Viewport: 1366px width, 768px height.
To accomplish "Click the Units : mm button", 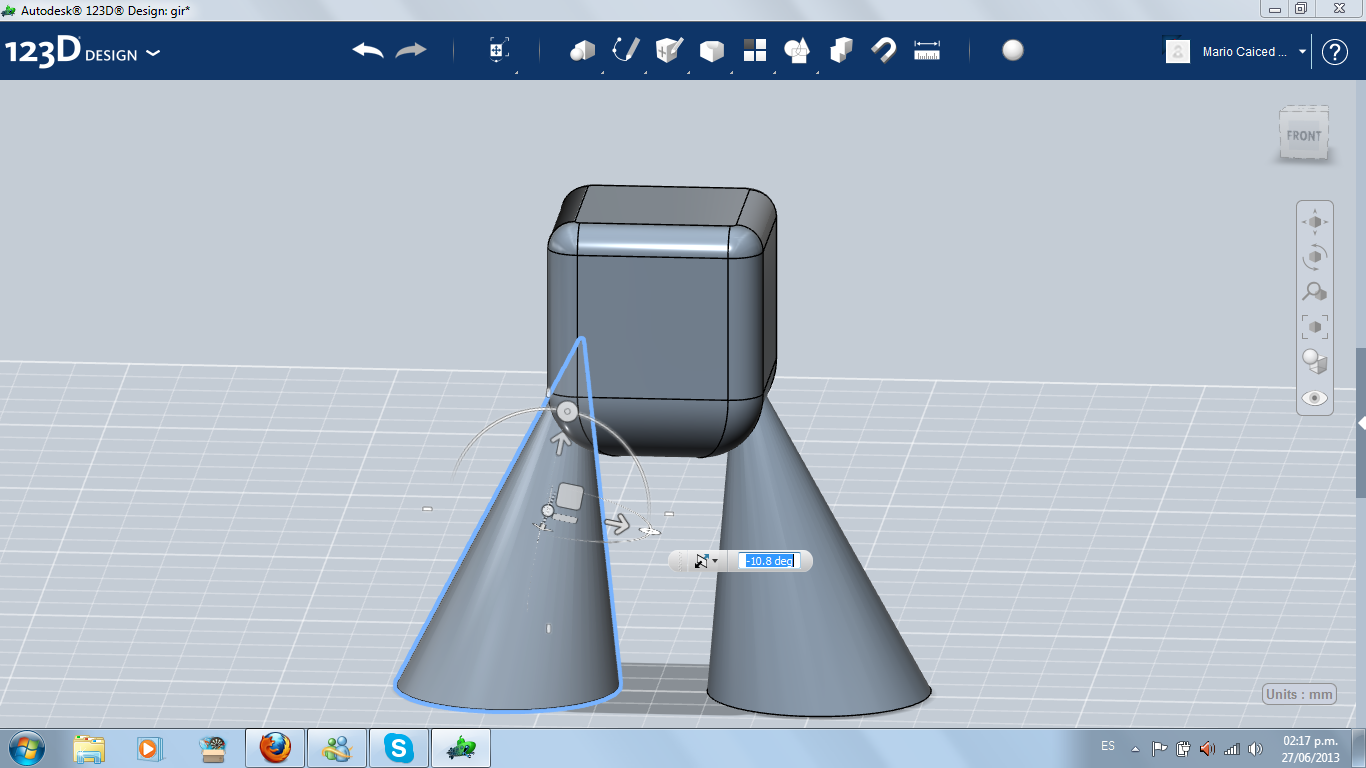I will click(1299, 695).
